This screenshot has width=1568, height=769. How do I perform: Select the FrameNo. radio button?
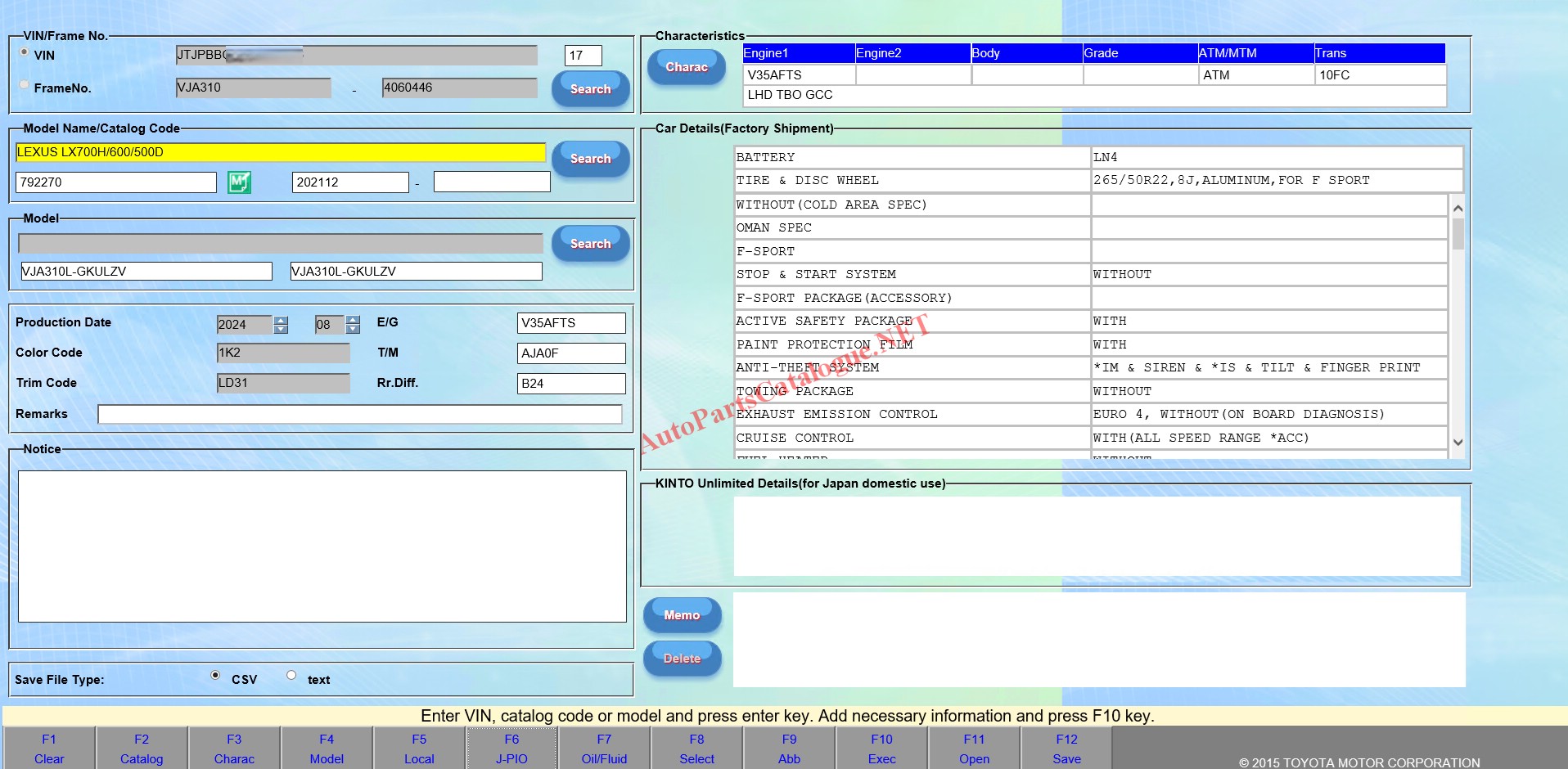[25, 84]
